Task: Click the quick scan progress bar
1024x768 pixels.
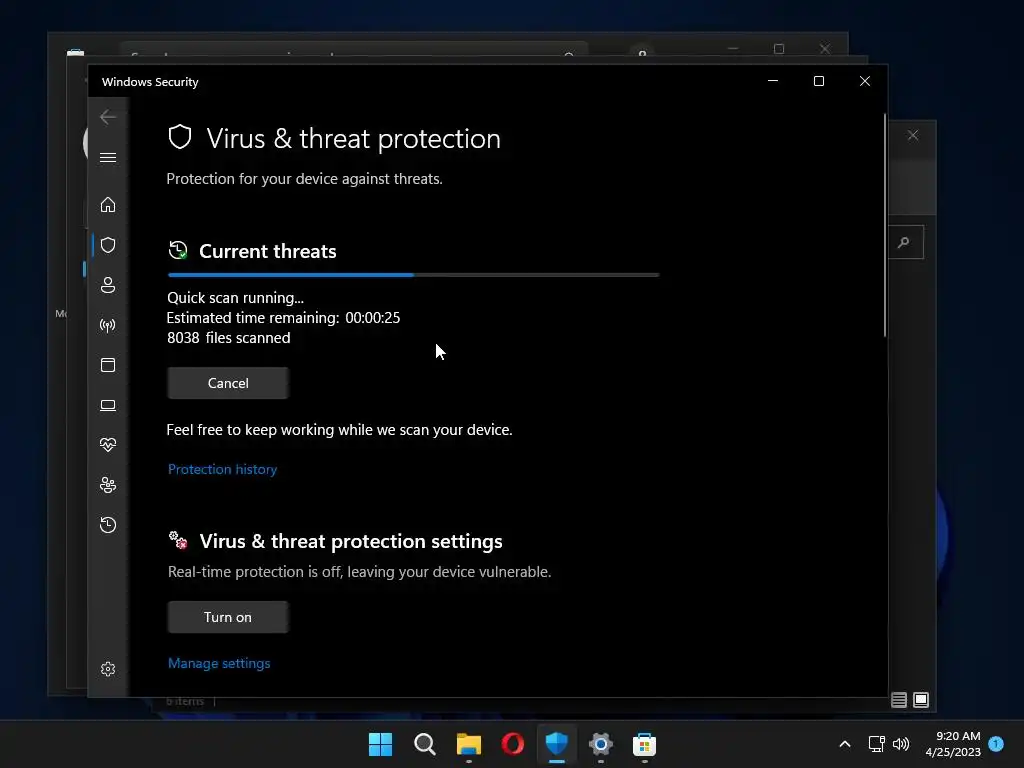Action: tap(413, 275)
